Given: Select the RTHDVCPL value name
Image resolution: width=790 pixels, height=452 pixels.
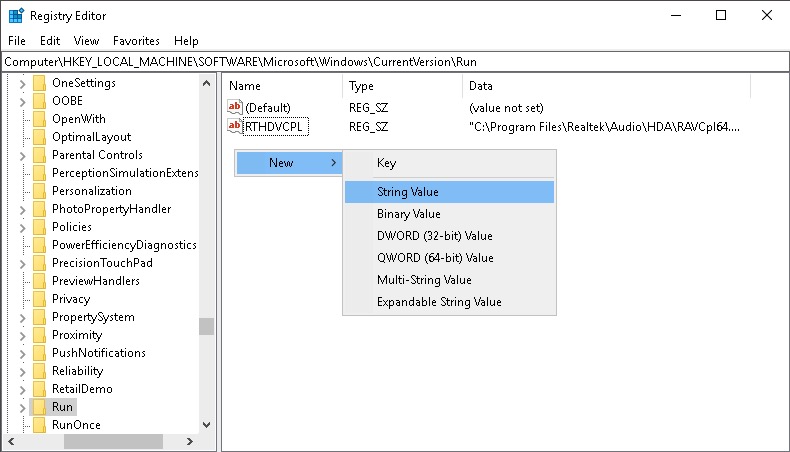Looking at the screenshot, I should [275, 126].
